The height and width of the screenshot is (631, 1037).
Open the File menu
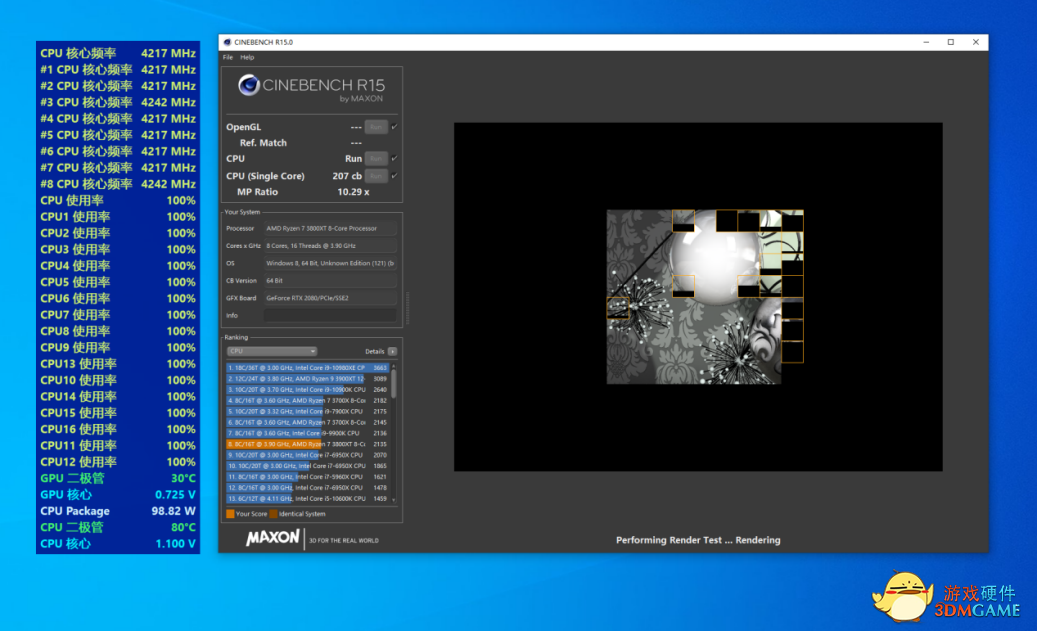coord(228,58)
